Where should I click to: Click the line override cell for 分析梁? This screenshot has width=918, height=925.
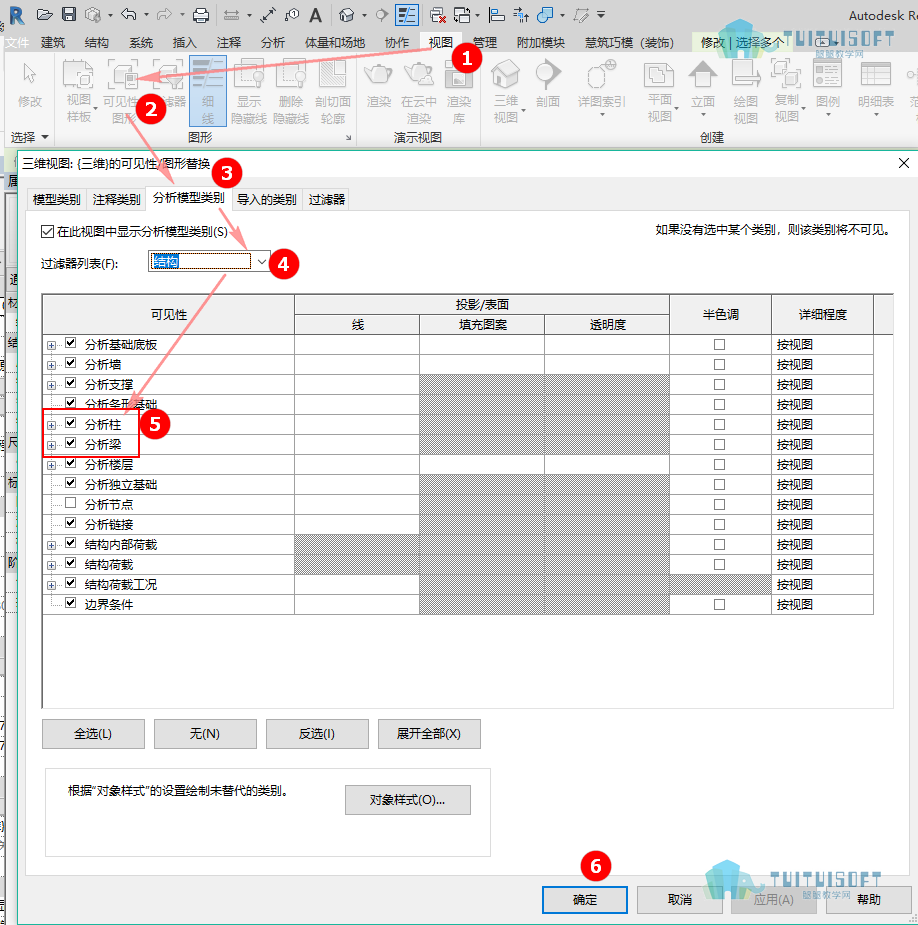pos(357,444)
